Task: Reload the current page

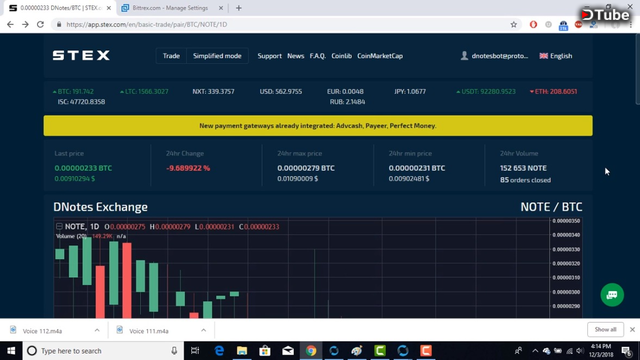Action: 40,24
